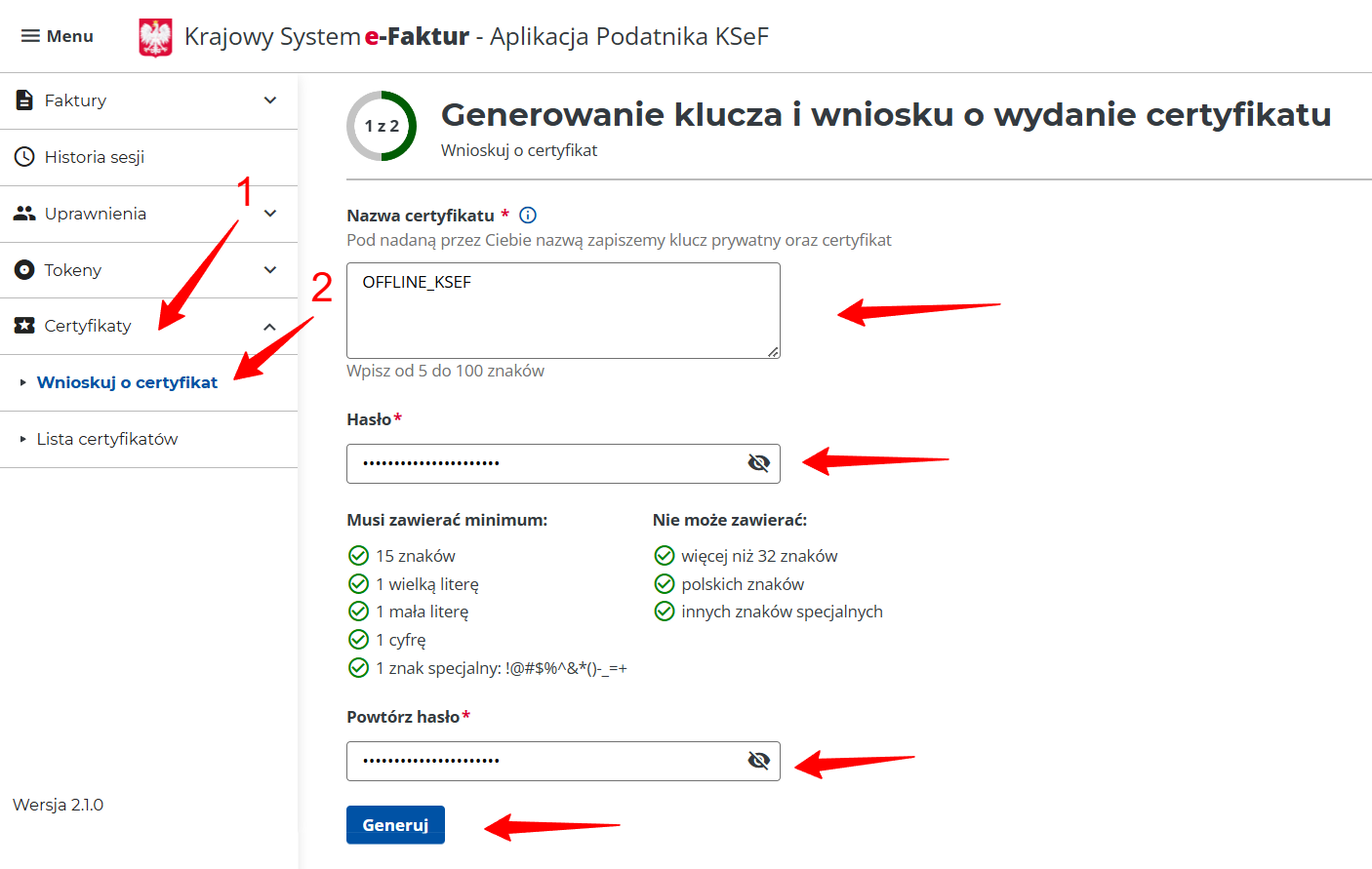The width and height of the screenshot is (1372, 869).
Task: Expand the Tokeny menu chevron
Action: tap(270, 270)
